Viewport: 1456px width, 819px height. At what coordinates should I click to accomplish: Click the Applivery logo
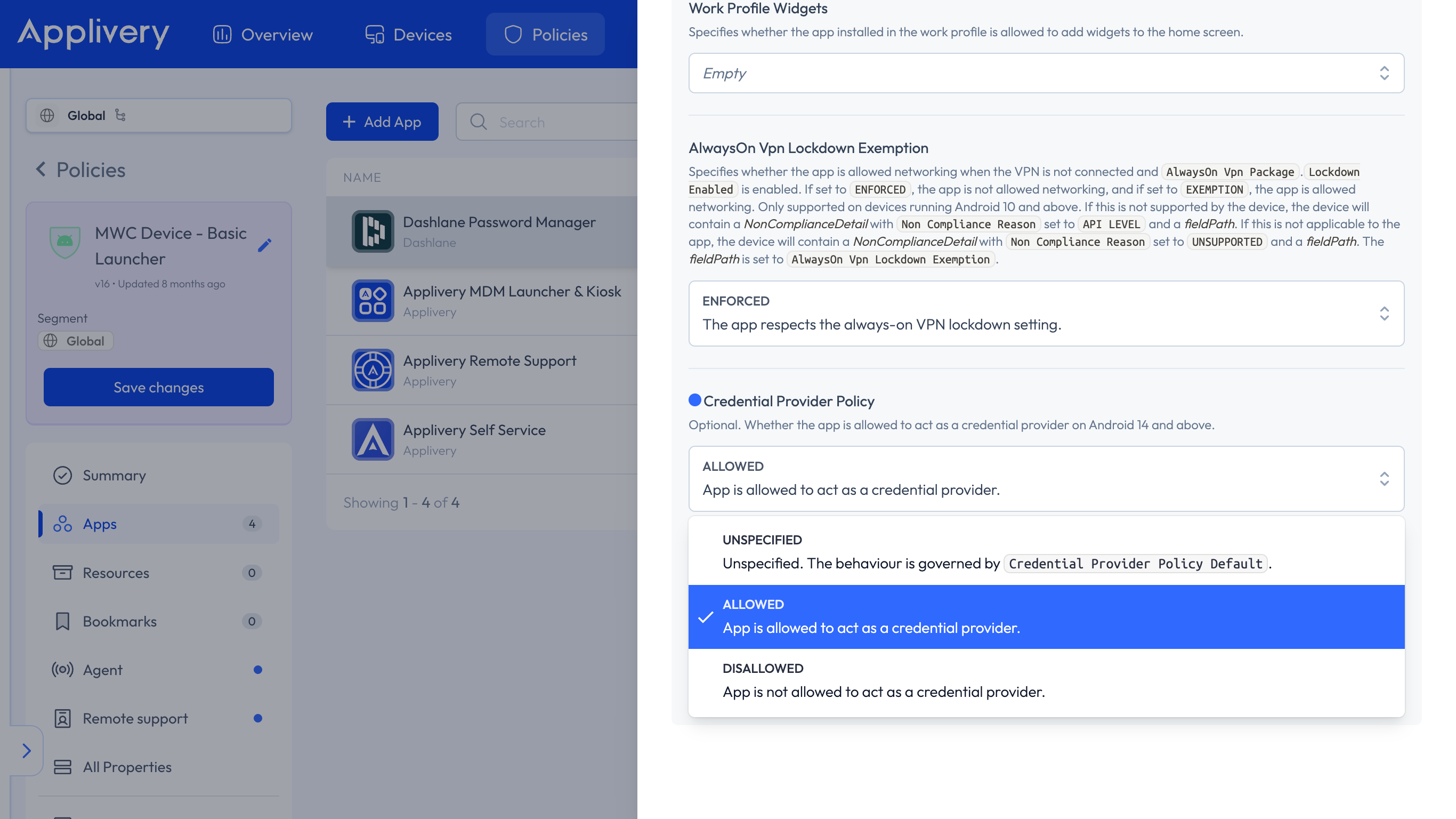click(93, 34)
